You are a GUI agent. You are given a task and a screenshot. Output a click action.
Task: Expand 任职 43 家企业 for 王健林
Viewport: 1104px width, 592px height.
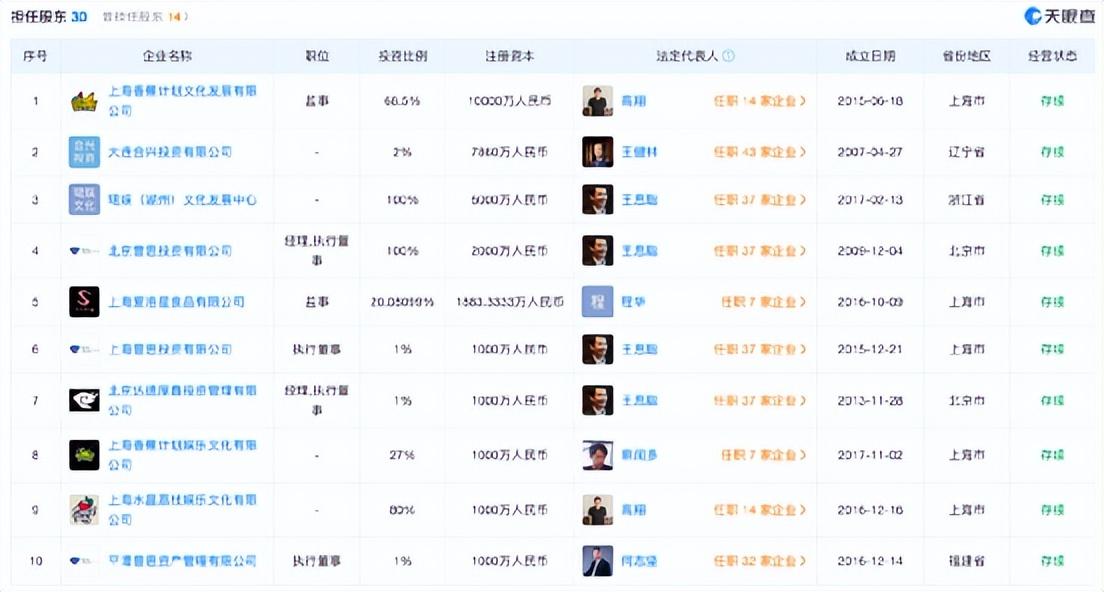tap(759, 152)
